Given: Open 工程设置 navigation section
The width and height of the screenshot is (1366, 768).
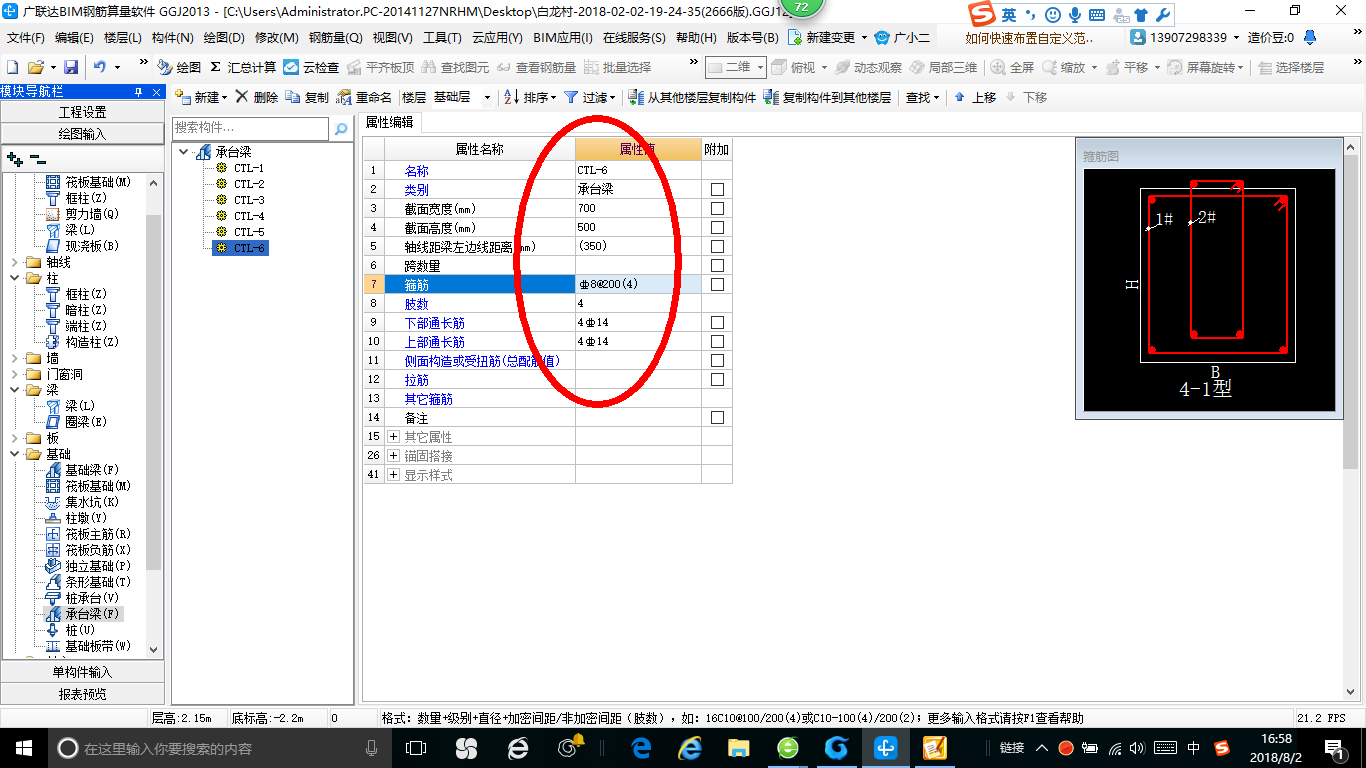Looking at the screenshot, I should click(82, 112).
